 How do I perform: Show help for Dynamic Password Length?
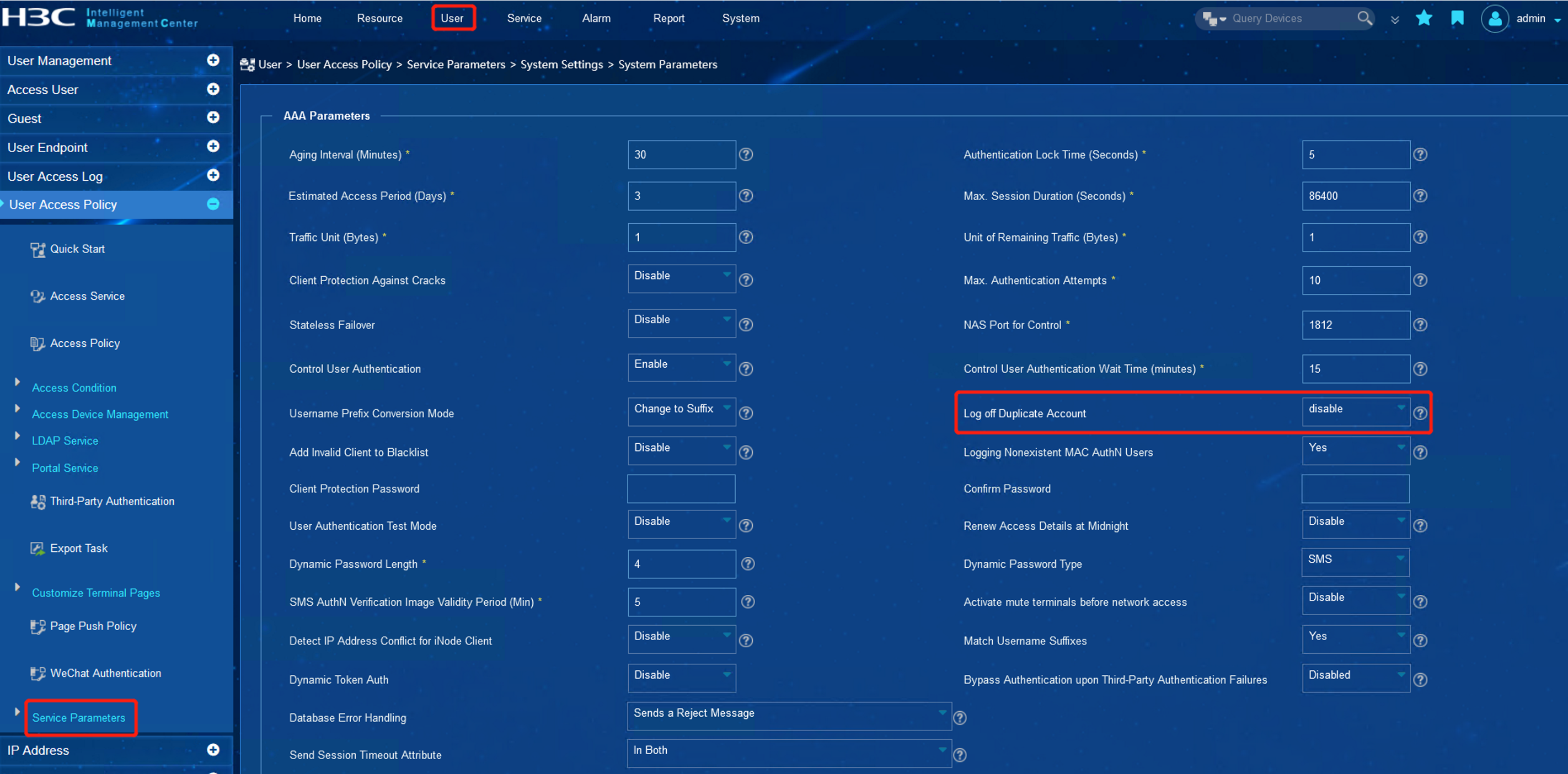748,564
